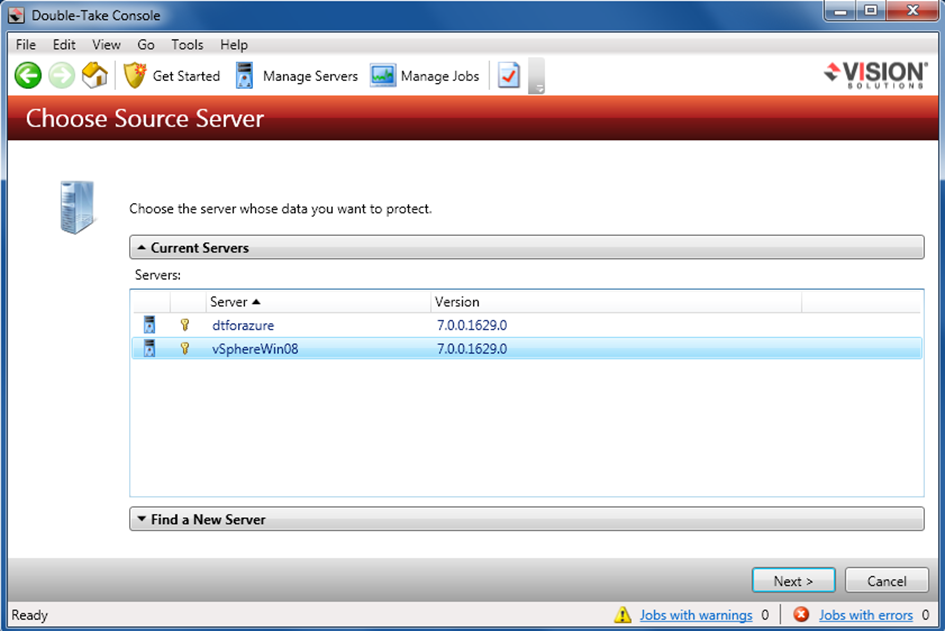
Task: Click the Manage Servers server icon
Action: pos(245,76)
